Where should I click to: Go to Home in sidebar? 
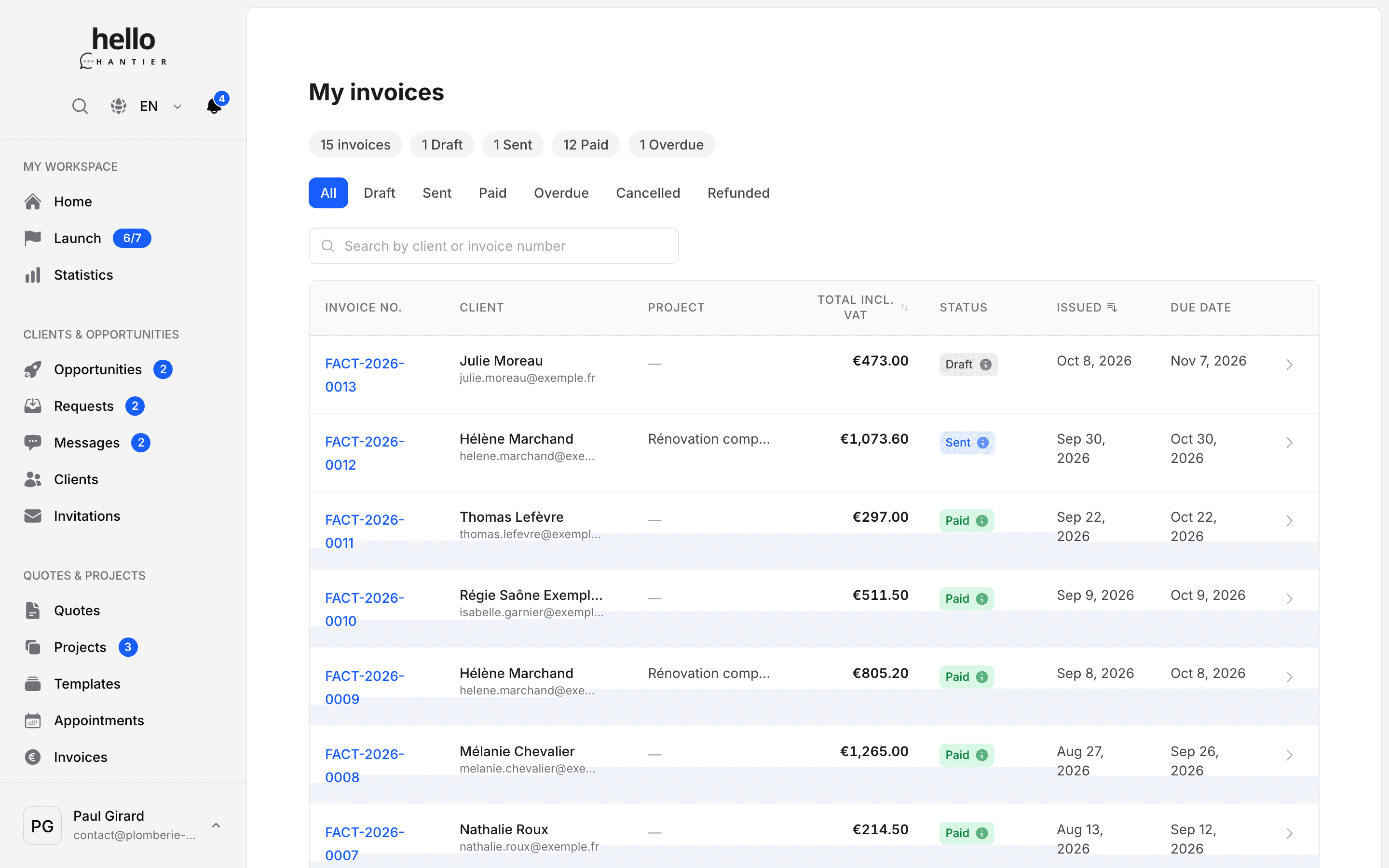pos(72,202)
